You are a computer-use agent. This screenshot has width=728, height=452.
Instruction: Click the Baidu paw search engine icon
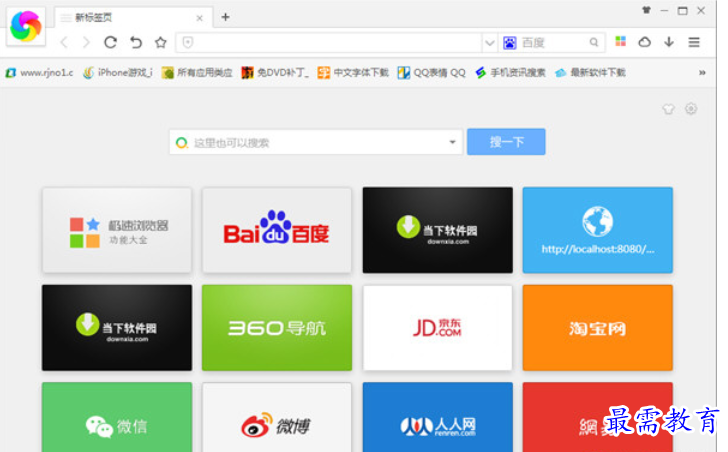pyautogui.click(x=510, y=43)
